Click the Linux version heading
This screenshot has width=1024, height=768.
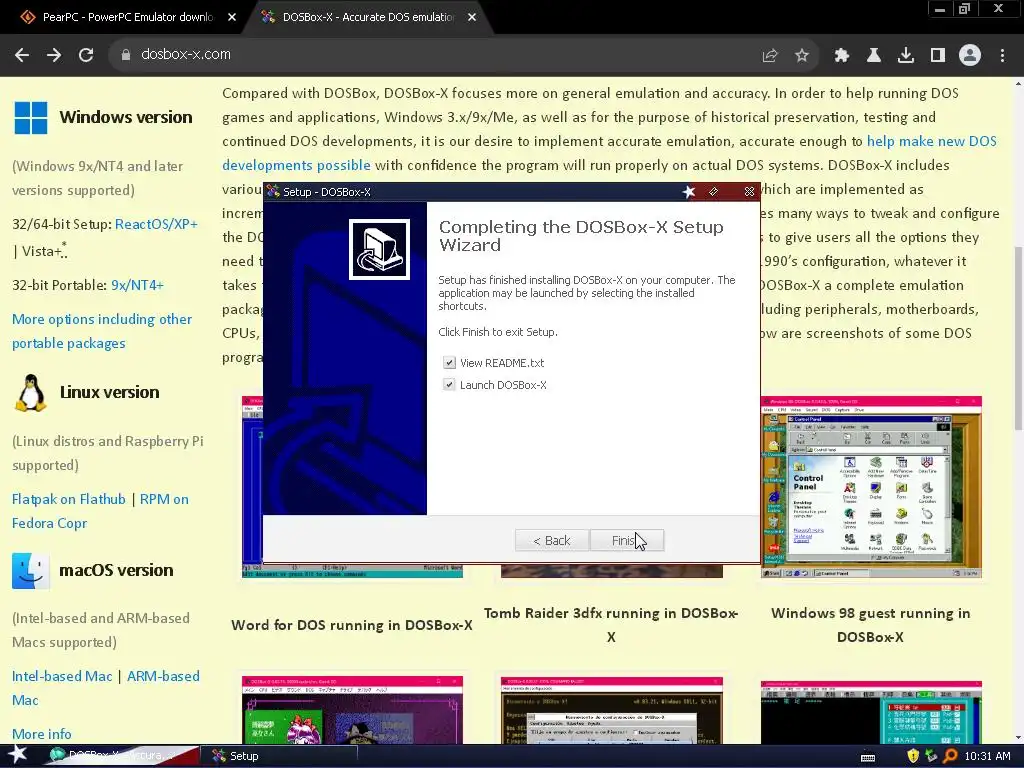(110, 392)
